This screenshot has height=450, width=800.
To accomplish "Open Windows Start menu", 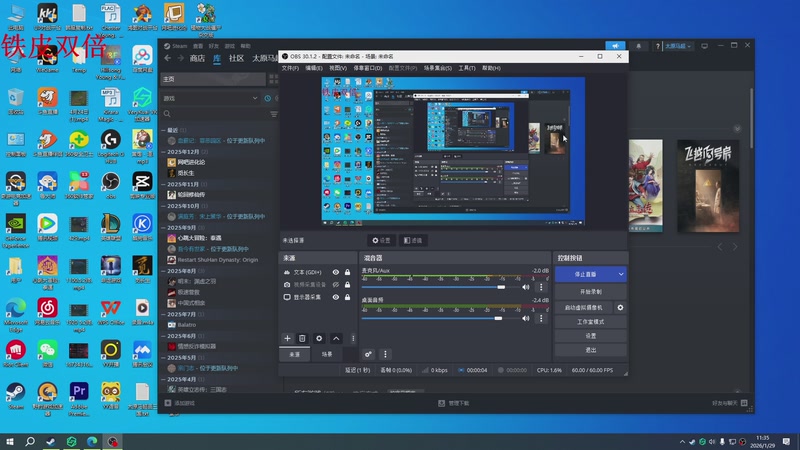I will [x=9, y=441].
